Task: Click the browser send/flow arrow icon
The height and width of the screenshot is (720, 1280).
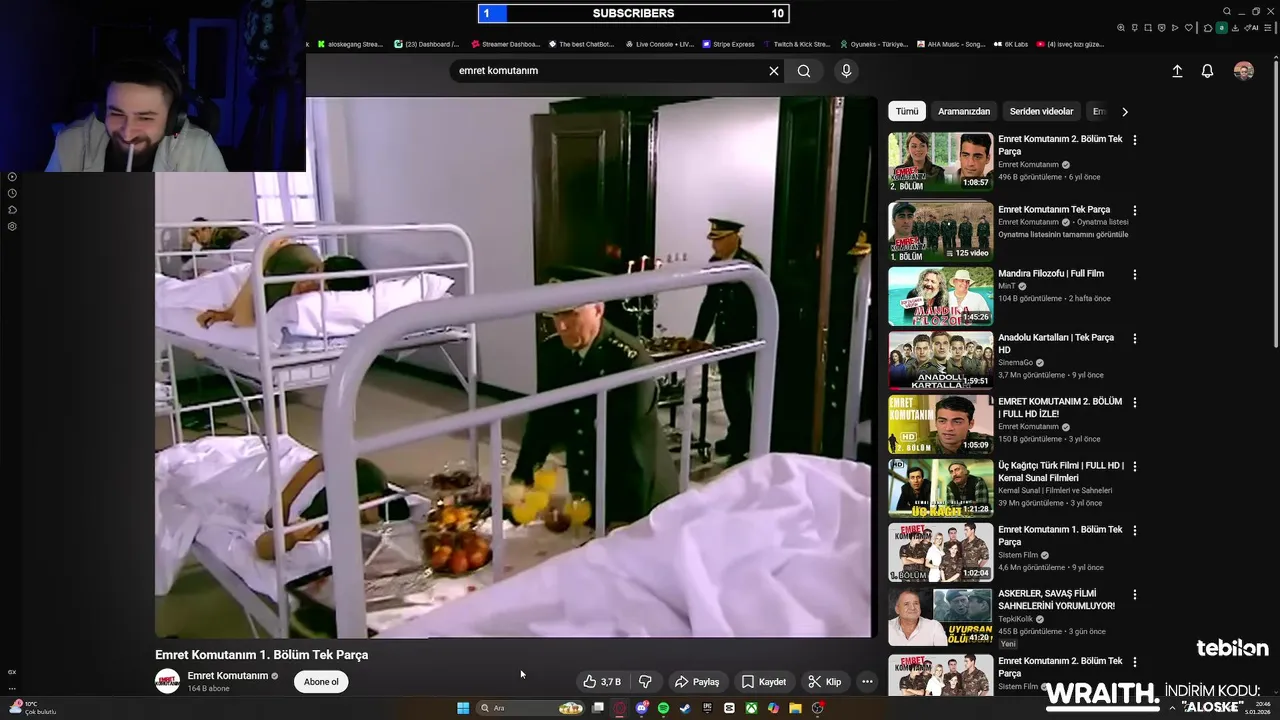Action: [x=1175, y=28]
